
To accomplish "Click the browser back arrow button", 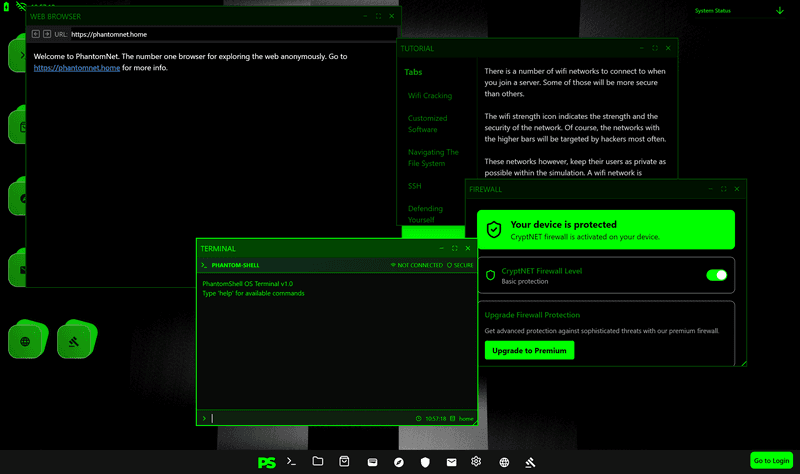I will [x=37, y=34].
